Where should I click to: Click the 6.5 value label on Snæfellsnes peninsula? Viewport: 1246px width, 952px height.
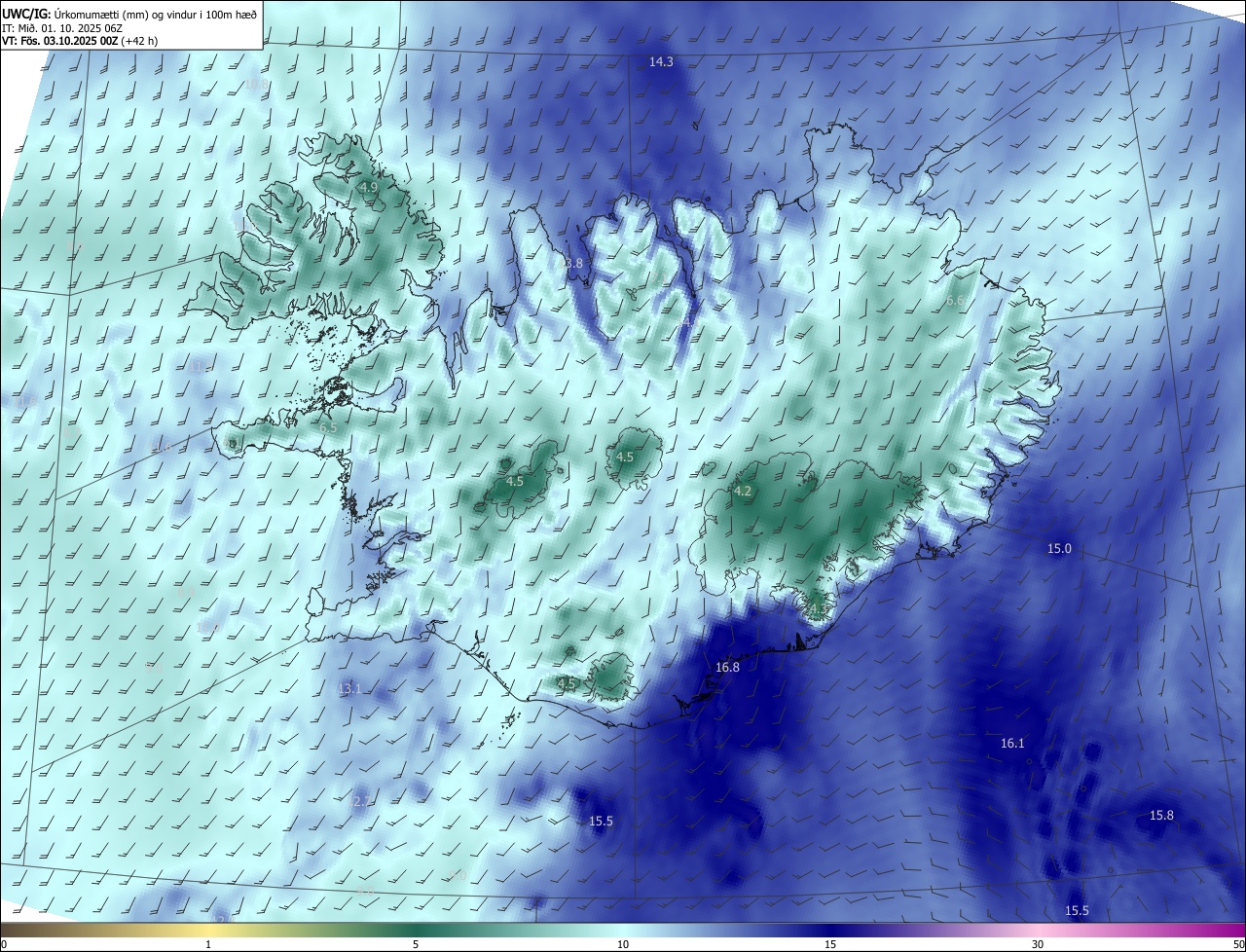(x=328, y=428)
